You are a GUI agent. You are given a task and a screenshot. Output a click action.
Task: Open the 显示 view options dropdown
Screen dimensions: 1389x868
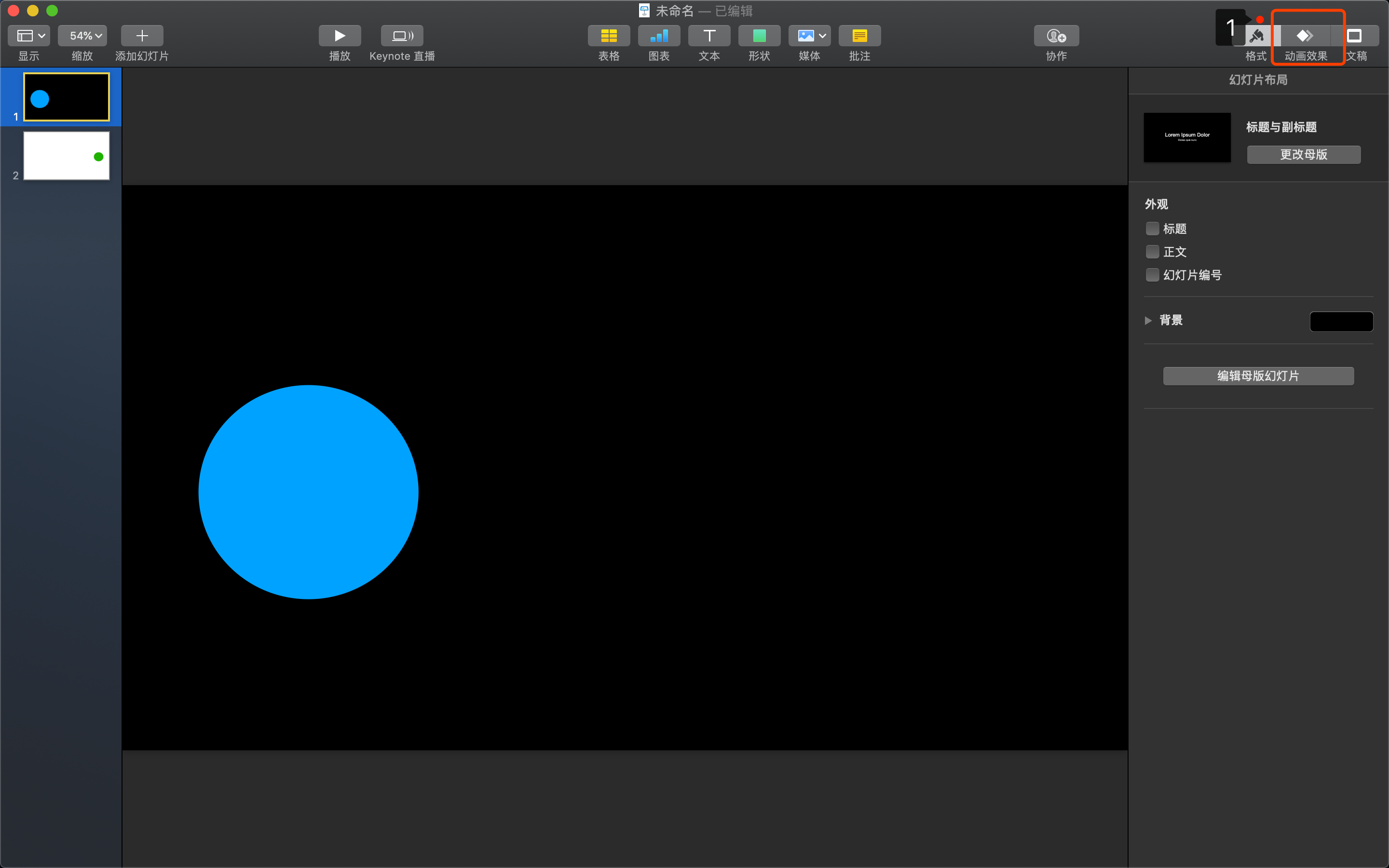point(29,36)
